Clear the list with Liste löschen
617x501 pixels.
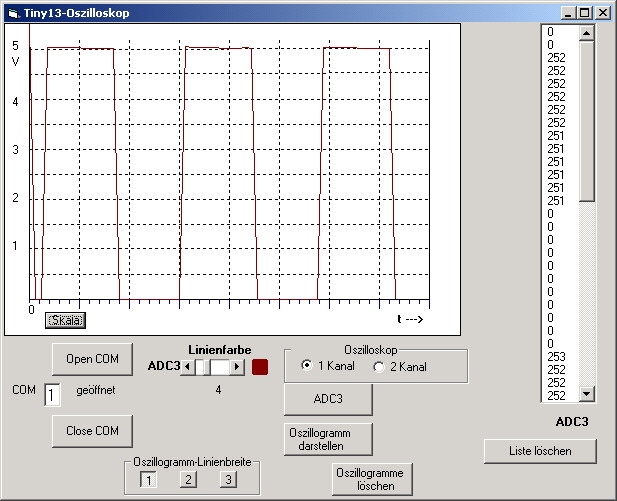pyautogui.click(x=540, y=451)
